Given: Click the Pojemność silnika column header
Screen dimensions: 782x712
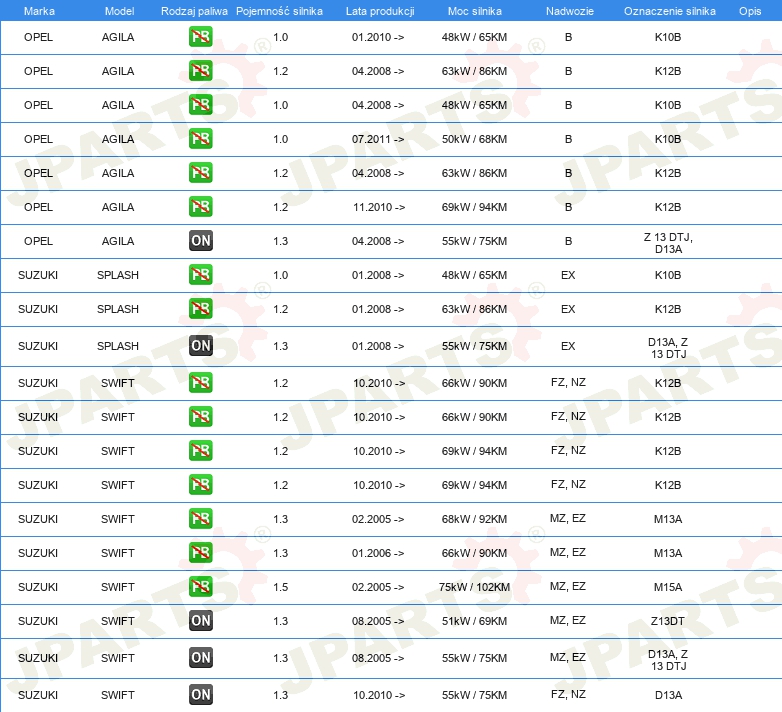Looking at the screenshot, I should point(279,11).
